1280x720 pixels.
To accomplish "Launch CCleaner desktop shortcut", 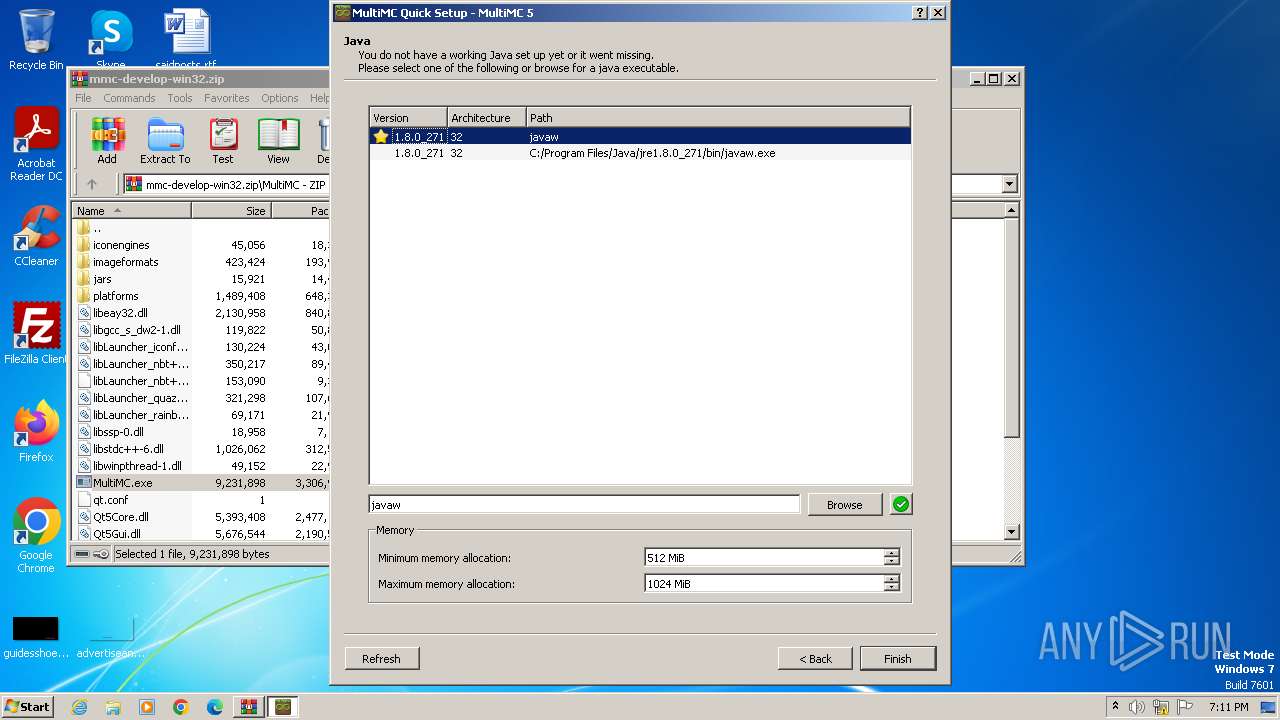I will 36,236.
